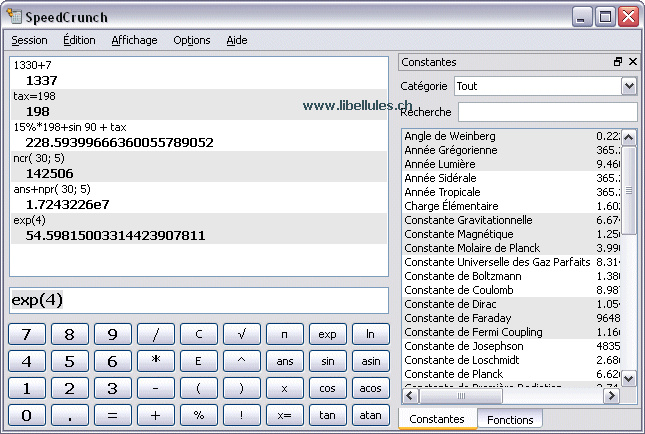Click the 3 keypad button
The image size is (645, 434).
click(113, 388)
